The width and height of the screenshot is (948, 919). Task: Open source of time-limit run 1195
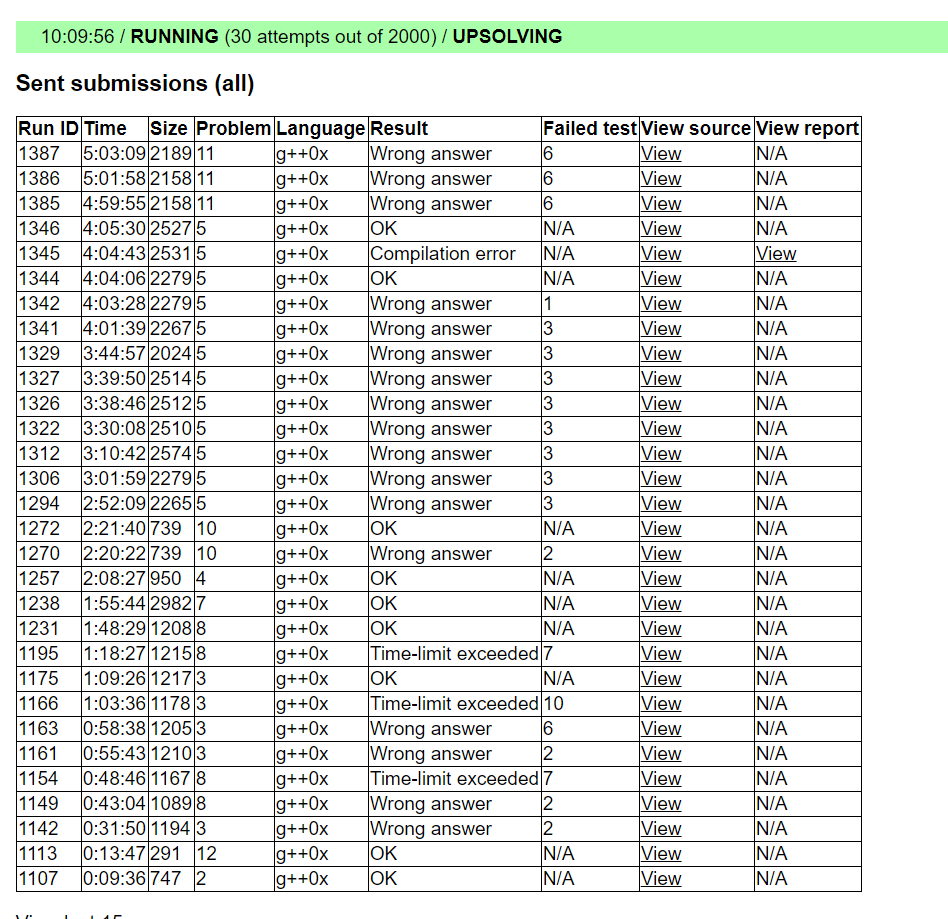point(661,654)
